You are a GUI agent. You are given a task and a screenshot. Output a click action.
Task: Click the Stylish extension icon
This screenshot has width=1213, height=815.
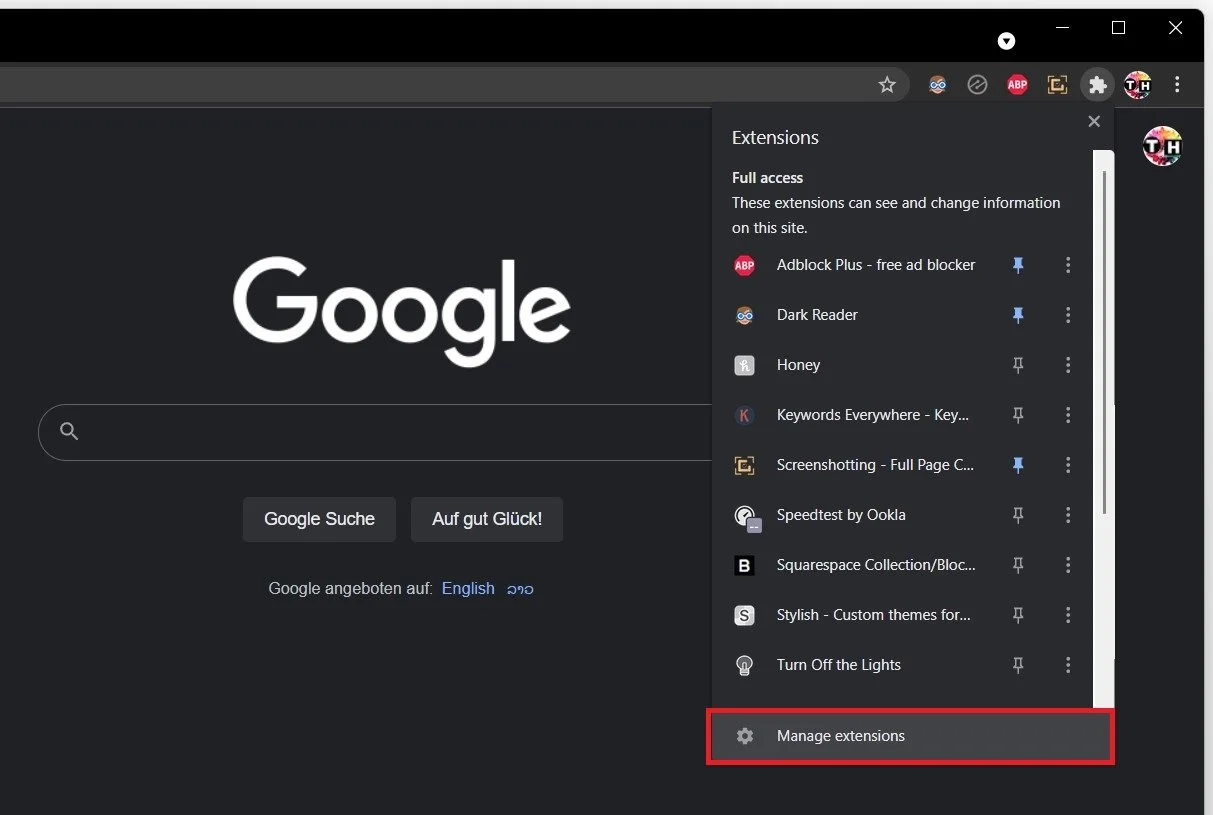tap(744, 615)
